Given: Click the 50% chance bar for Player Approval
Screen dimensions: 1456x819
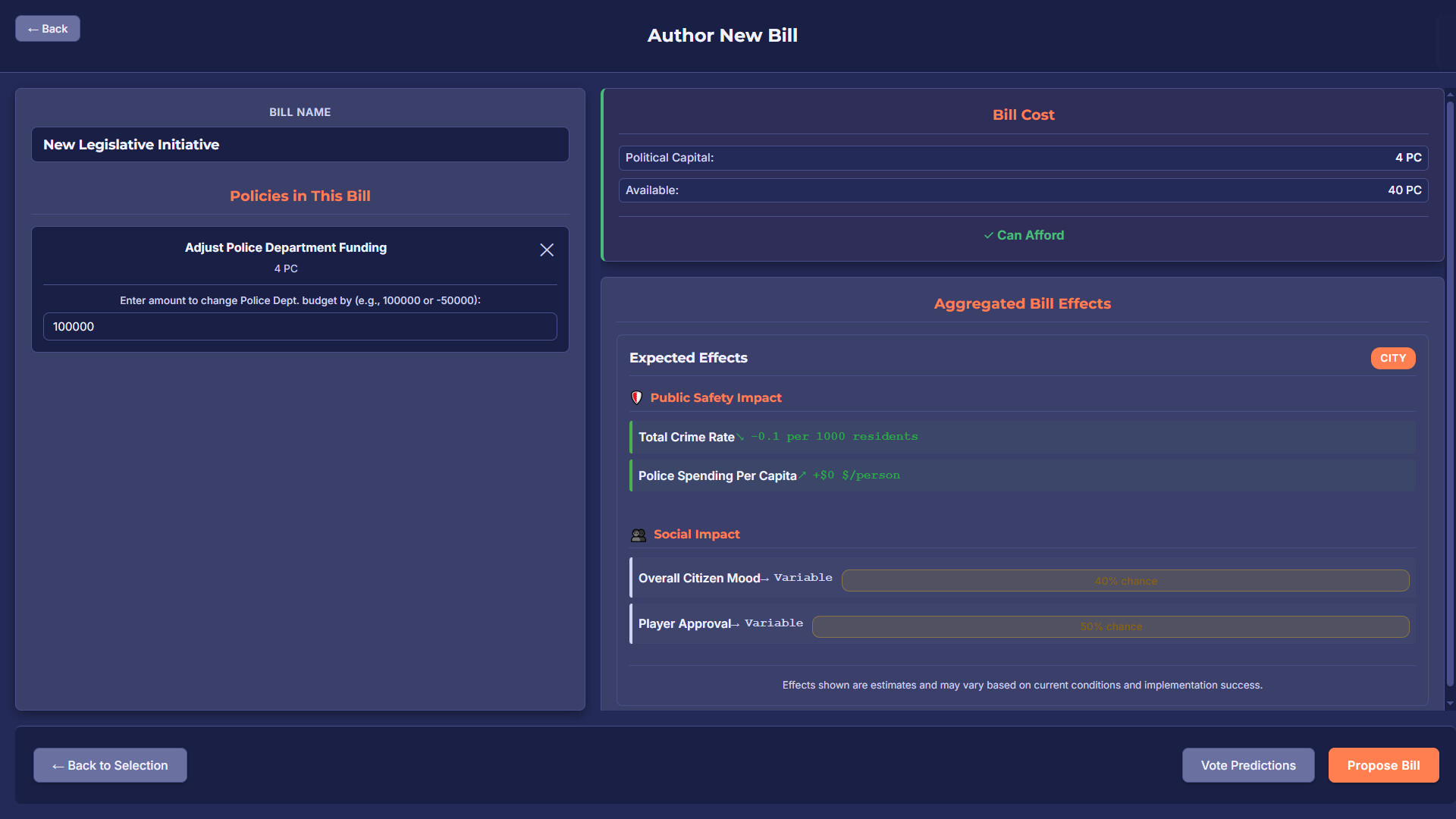Looking at the screenshot, I should pos(1111,626).
